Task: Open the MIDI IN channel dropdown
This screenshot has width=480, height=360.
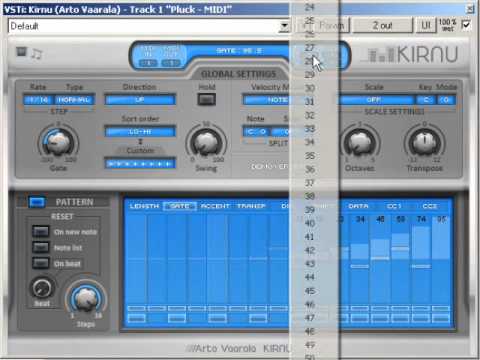Action: point(148,63)
